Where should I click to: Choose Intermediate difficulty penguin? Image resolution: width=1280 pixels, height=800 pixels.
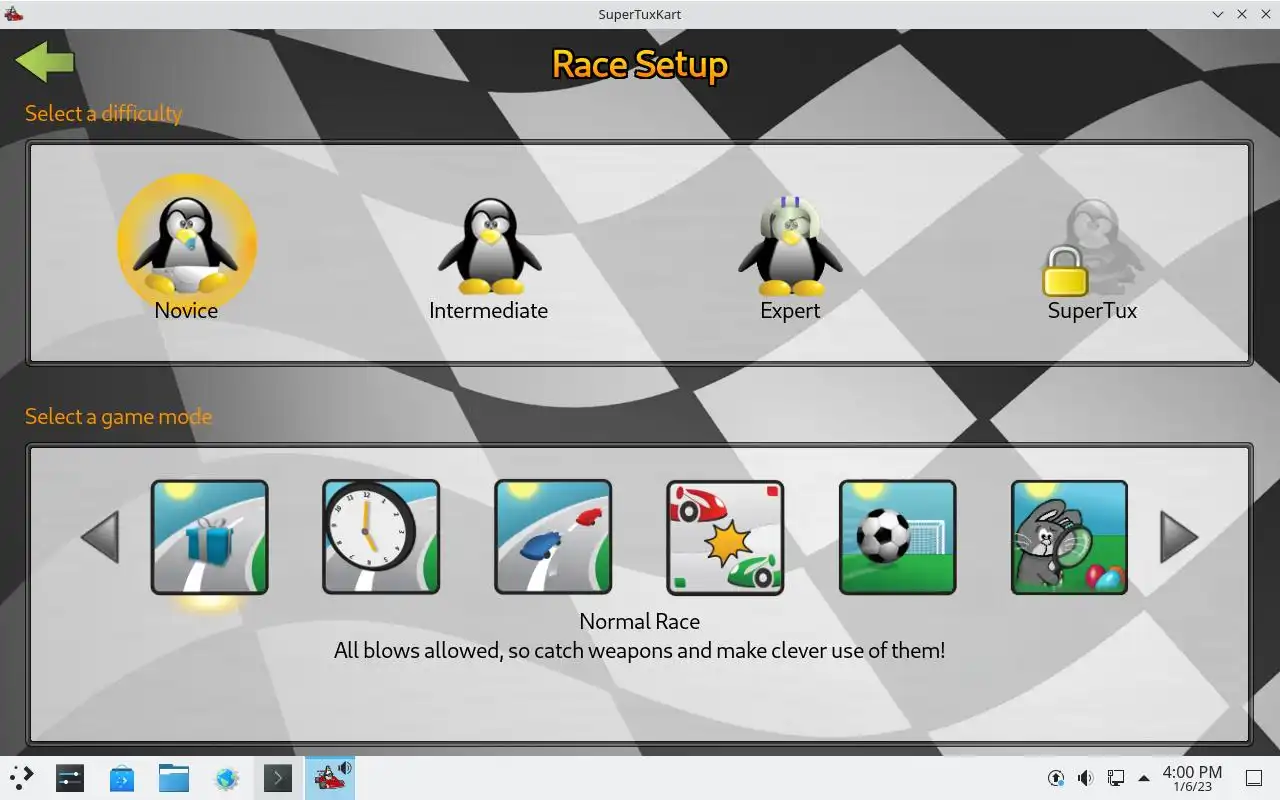pyautogui.click(x=489, y=245)
